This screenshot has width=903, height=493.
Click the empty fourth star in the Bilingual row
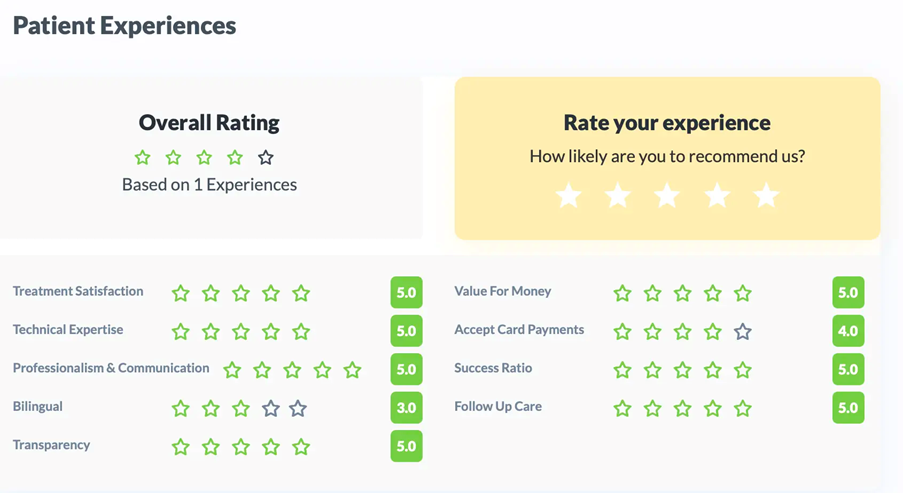[271, 409]
